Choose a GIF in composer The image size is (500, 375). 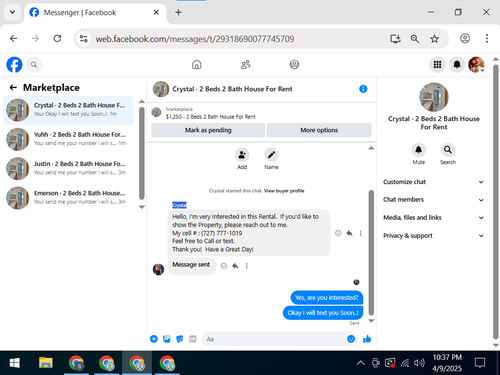193,339
